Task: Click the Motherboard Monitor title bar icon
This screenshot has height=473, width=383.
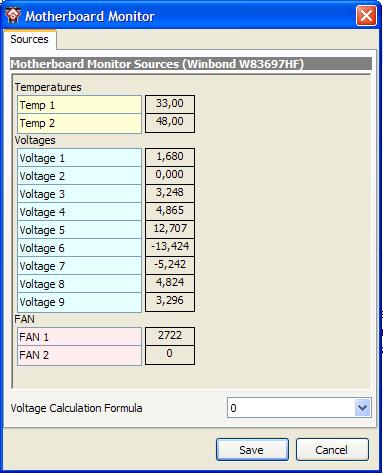Action: [13, 15]
